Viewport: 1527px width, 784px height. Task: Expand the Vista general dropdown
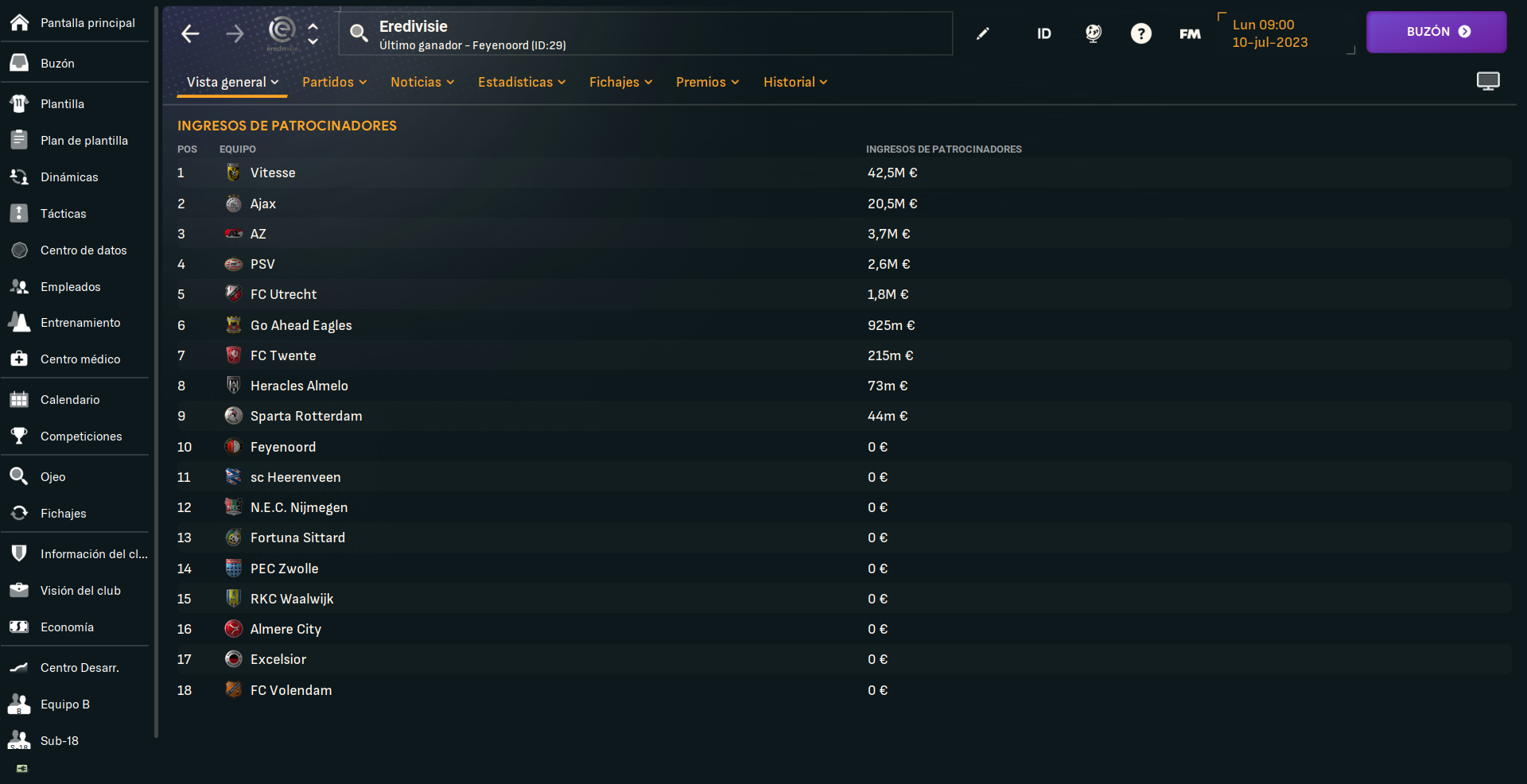pyautogui.click(x=232, y=82)
